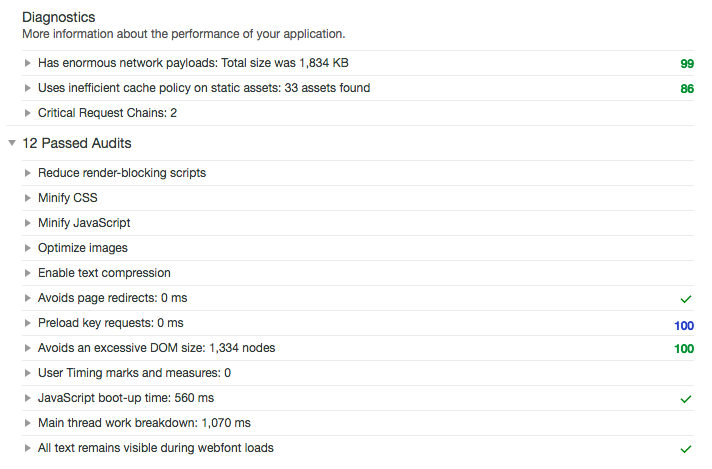Viewport: 712px width, 469px height.
Task: Expand User Timing marks and measures arrow
Action: (28, 373)
